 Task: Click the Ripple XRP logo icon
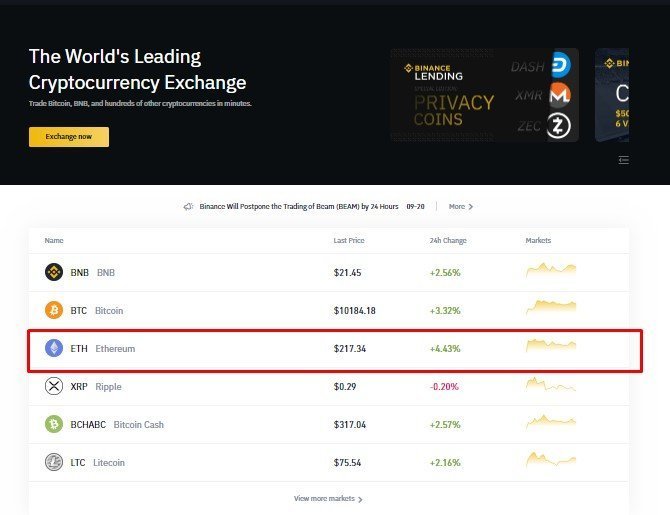[x=54, y=386]
